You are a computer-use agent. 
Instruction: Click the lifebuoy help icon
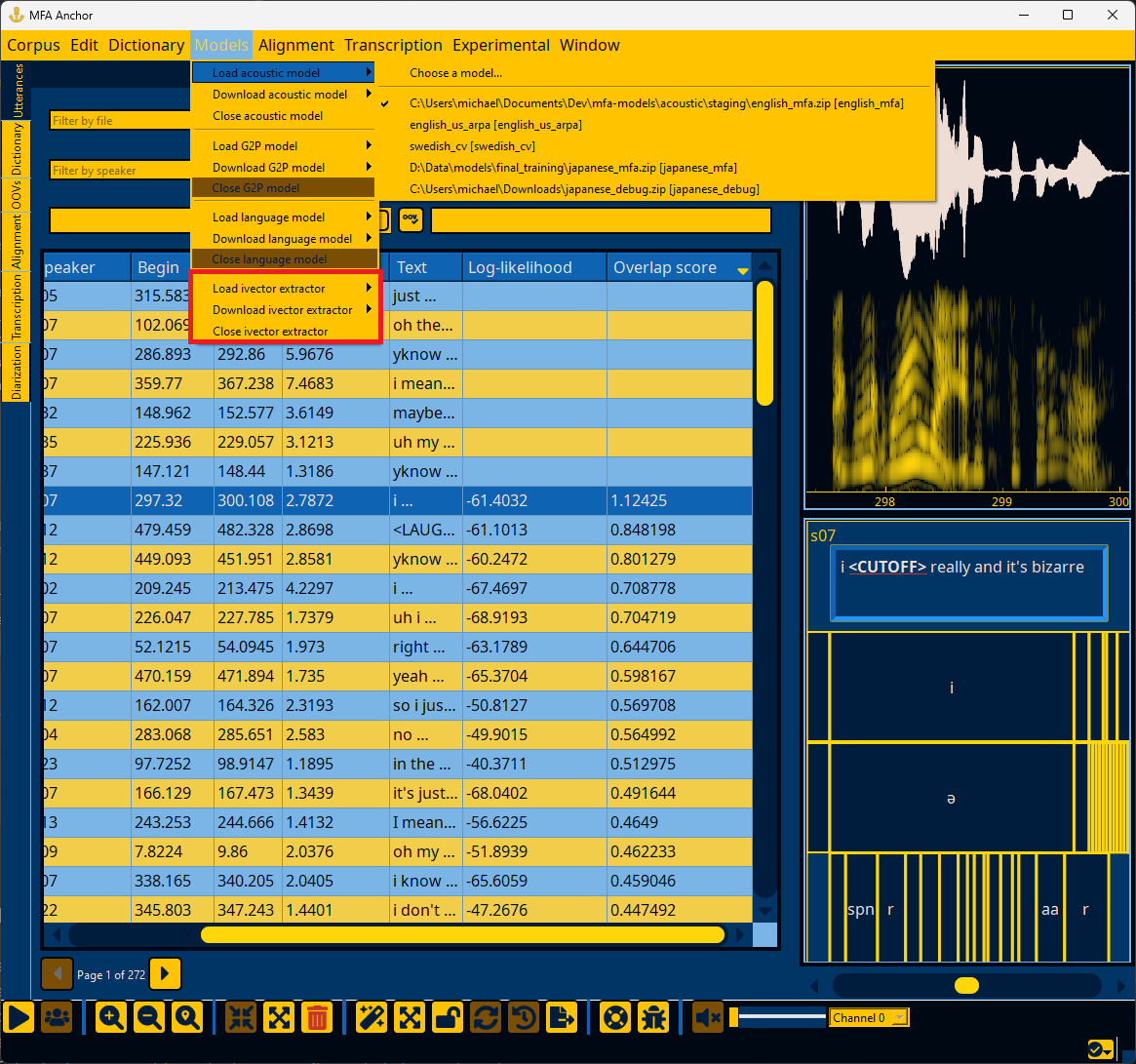(x=615, y=1018)
